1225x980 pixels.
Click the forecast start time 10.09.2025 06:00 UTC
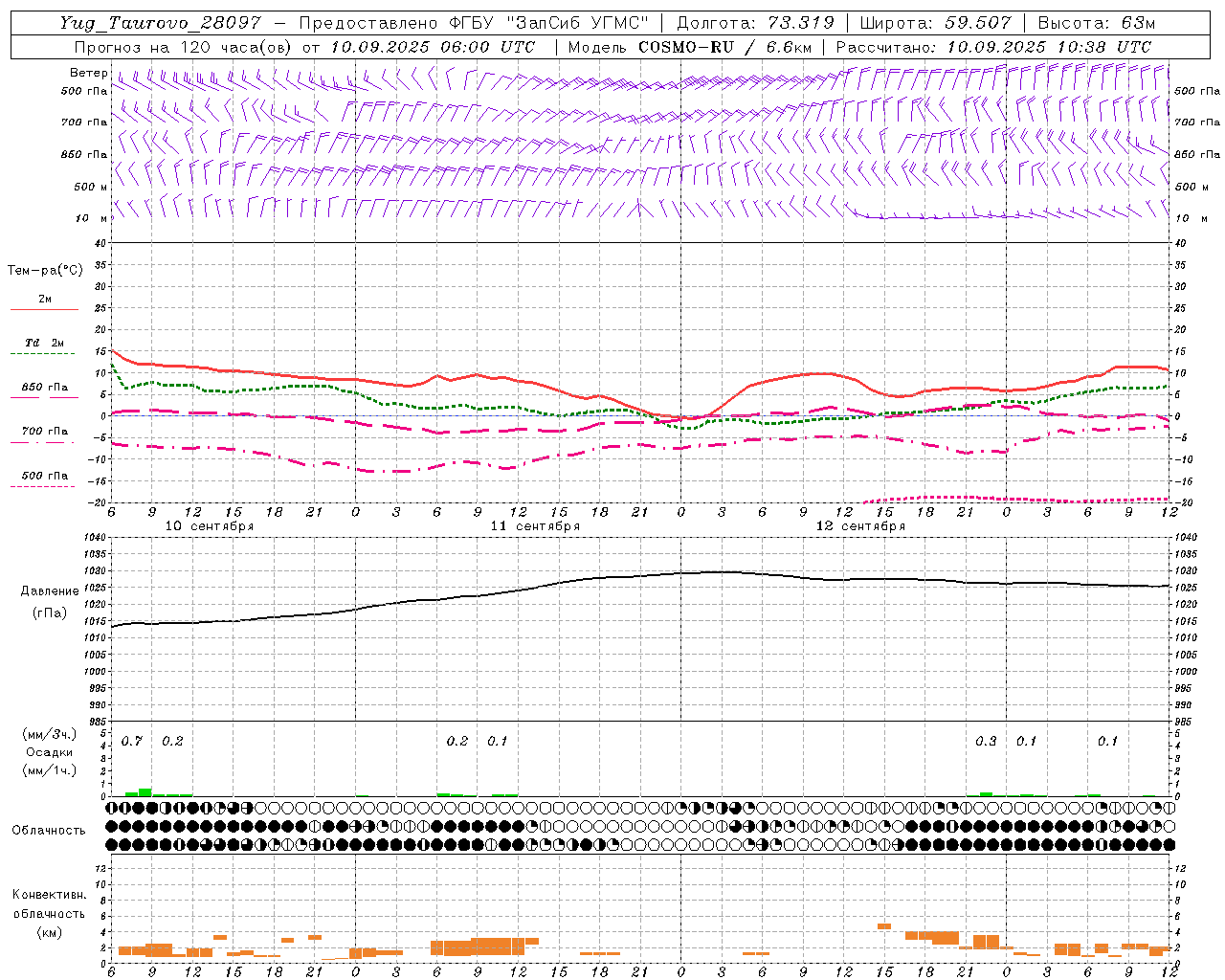(x=433, y=47)
